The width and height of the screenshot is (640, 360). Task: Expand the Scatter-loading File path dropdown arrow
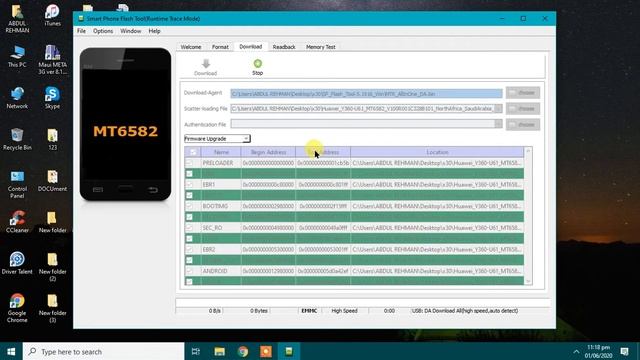pos(498,109)
